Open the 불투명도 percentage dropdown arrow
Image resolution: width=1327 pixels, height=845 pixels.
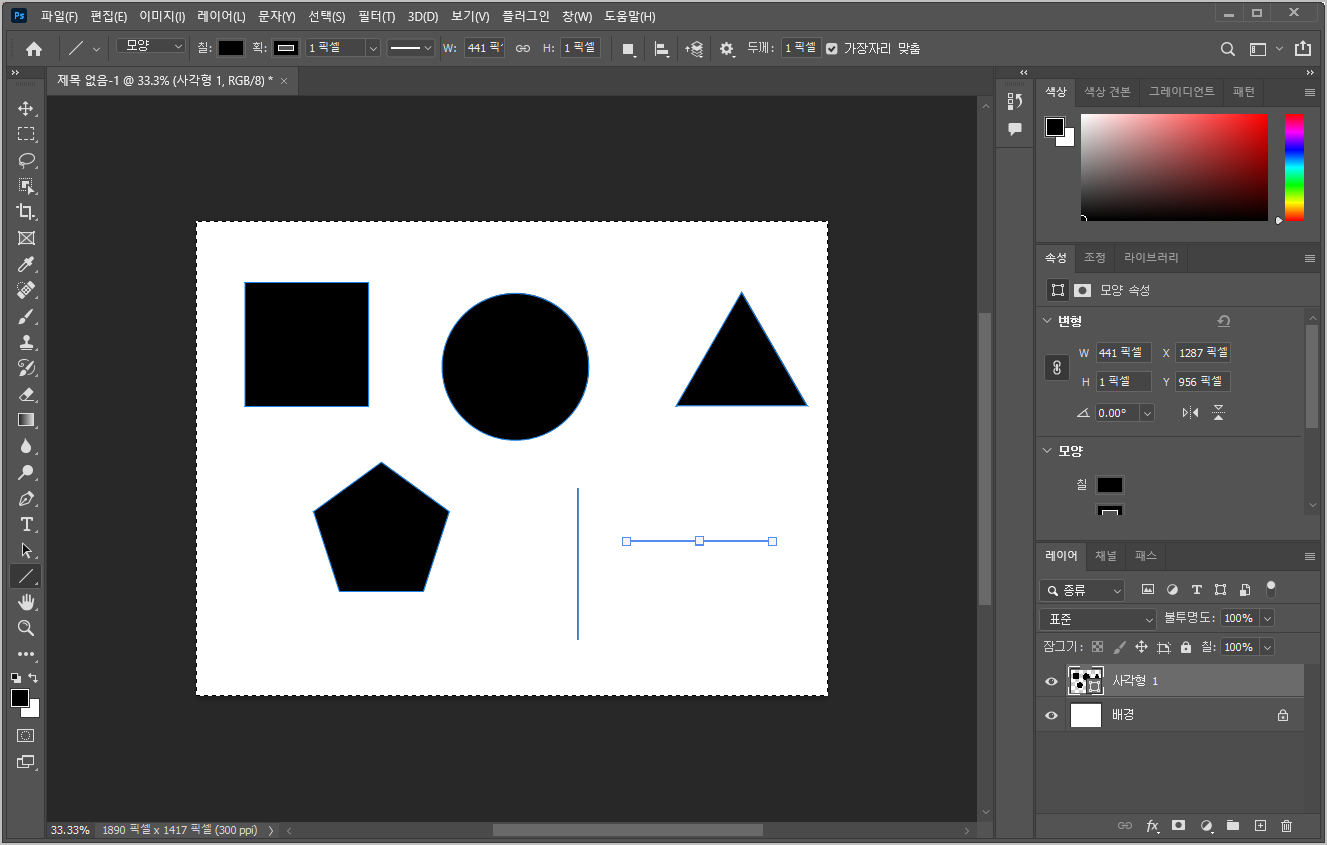point(1267,619)
